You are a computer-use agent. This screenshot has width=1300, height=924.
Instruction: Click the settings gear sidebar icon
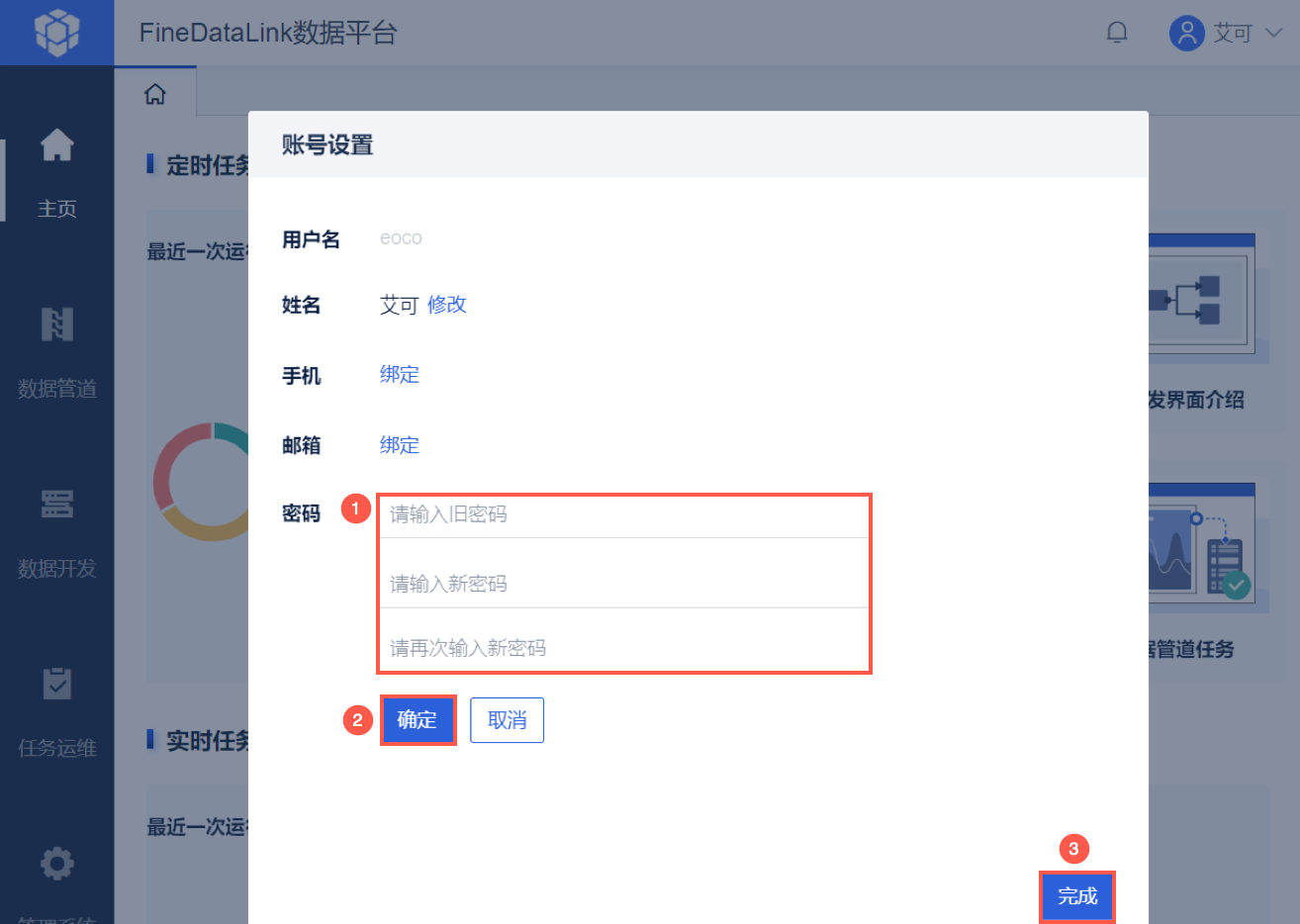(56, 864)
